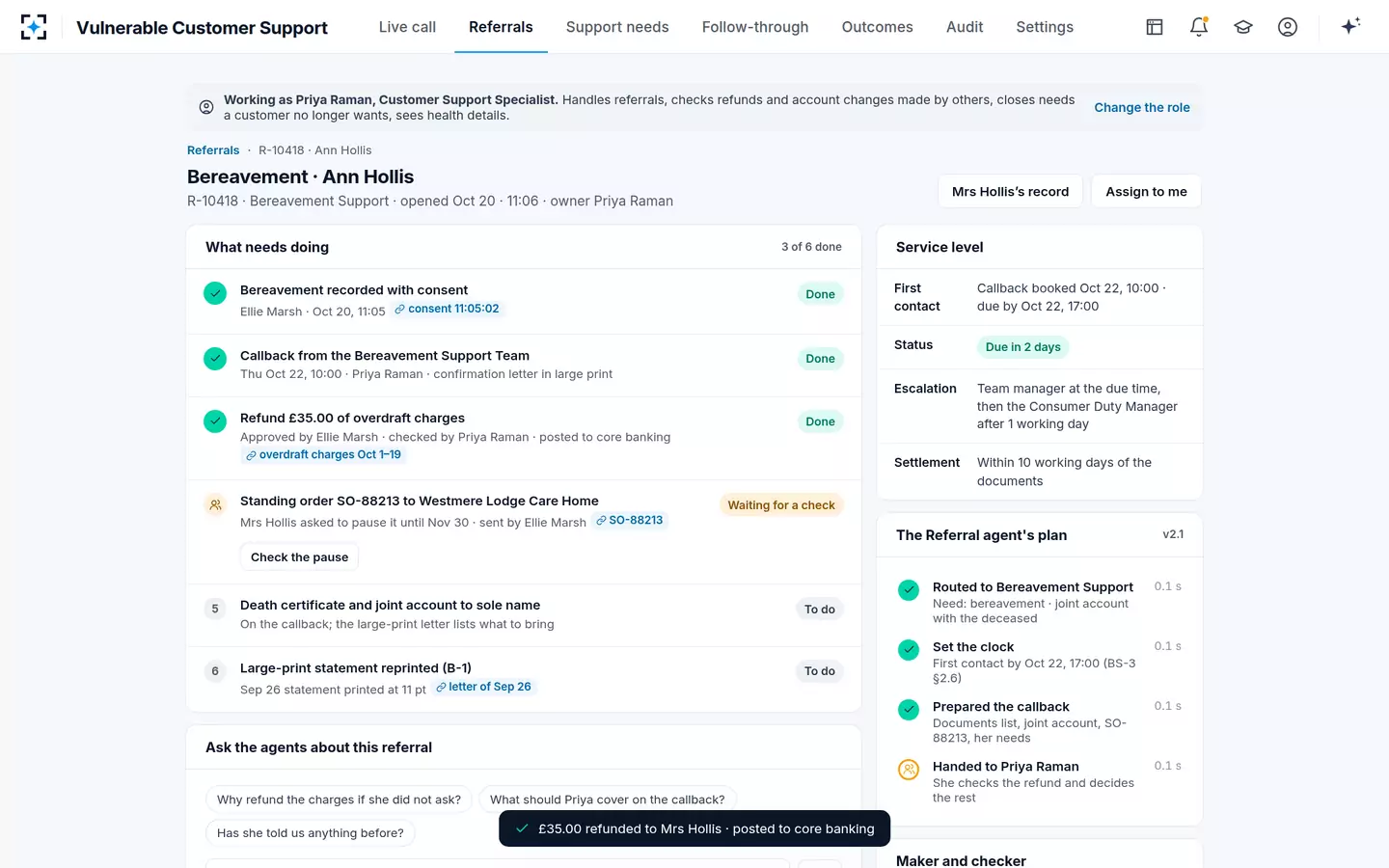Screen dimensions: 1389x868
Task: Click green check beside Bereavement recorded
Action: click(215, 293)
